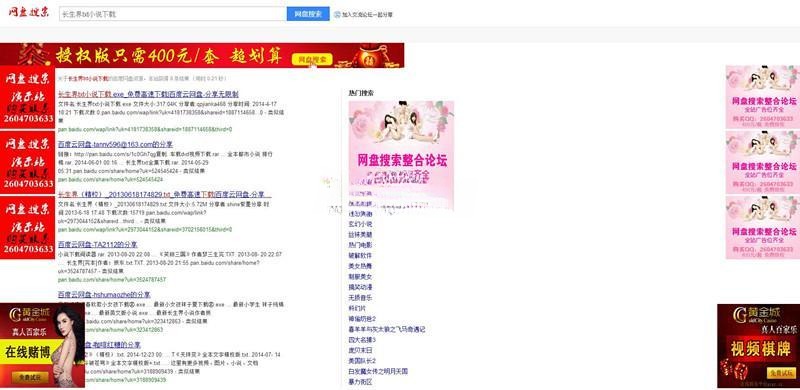Open the 在线赌博 黄金城 ad

click(42, 346)
